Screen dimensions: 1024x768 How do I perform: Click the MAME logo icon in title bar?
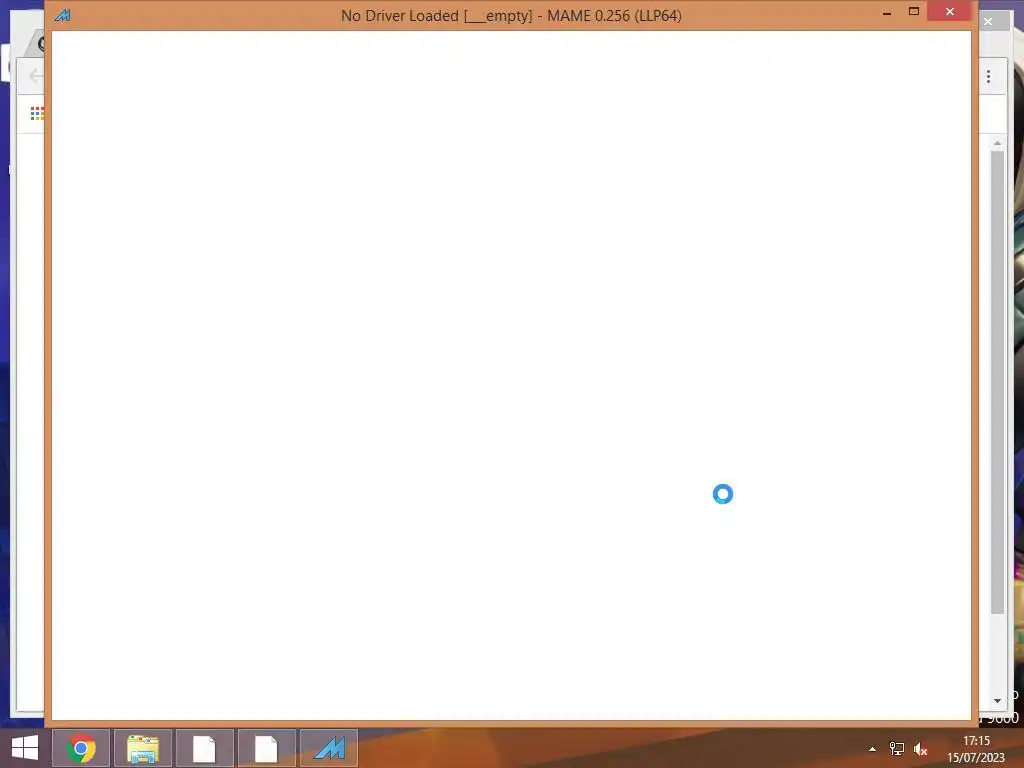point(63,15)
